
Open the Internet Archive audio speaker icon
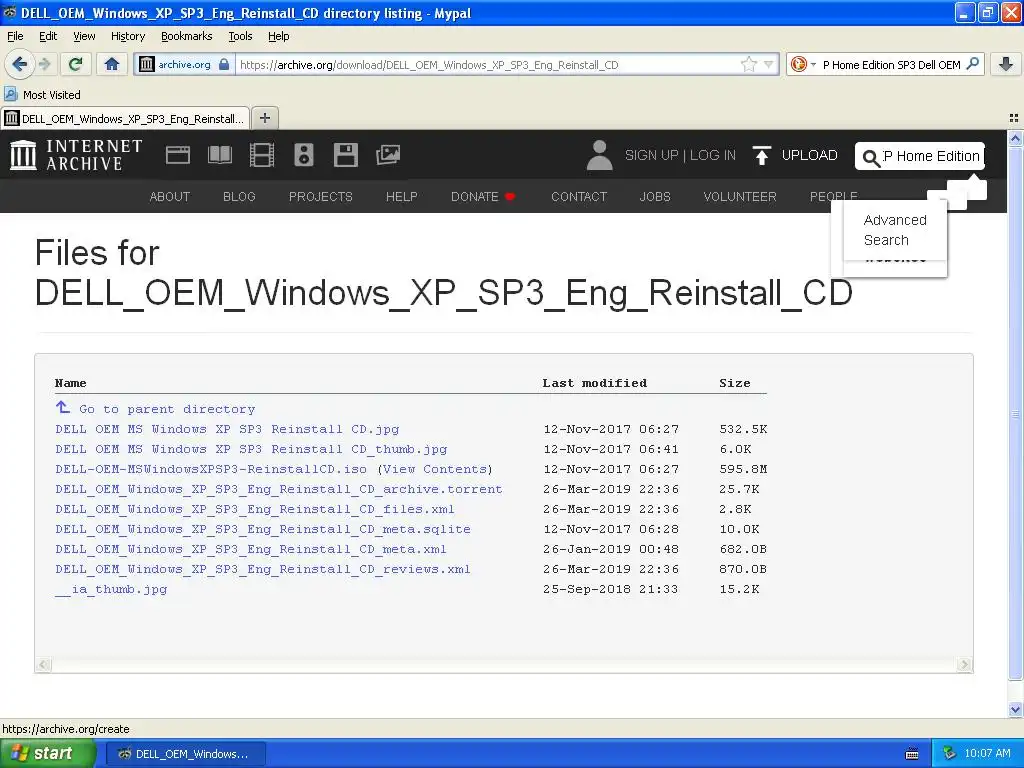coord(304,155)
